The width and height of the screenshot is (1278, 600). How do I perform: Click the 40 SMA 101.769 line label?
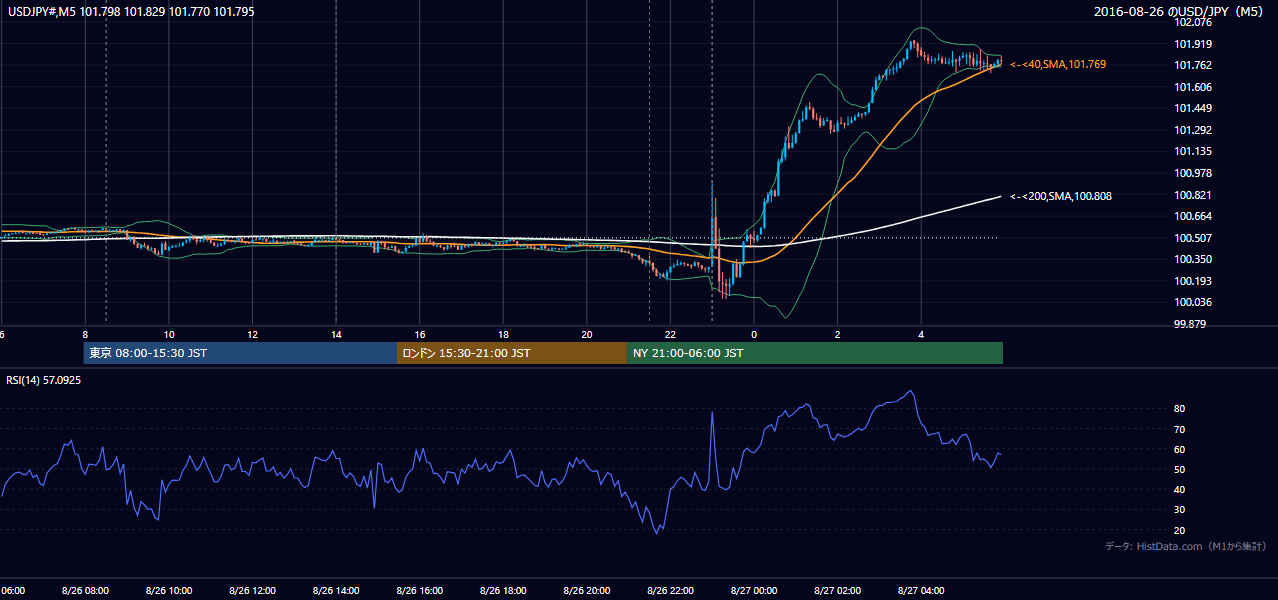coord(1058,64)
